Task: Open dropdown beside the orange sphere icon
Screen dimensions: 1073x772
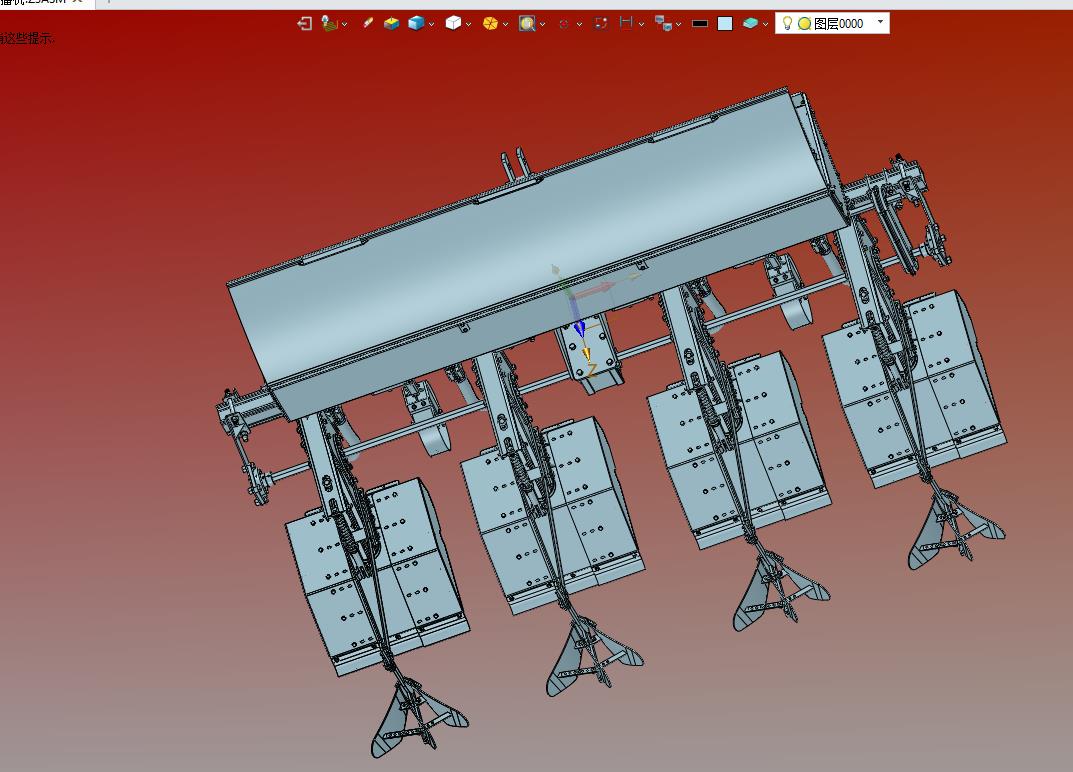Action: (x=505, y=25)
